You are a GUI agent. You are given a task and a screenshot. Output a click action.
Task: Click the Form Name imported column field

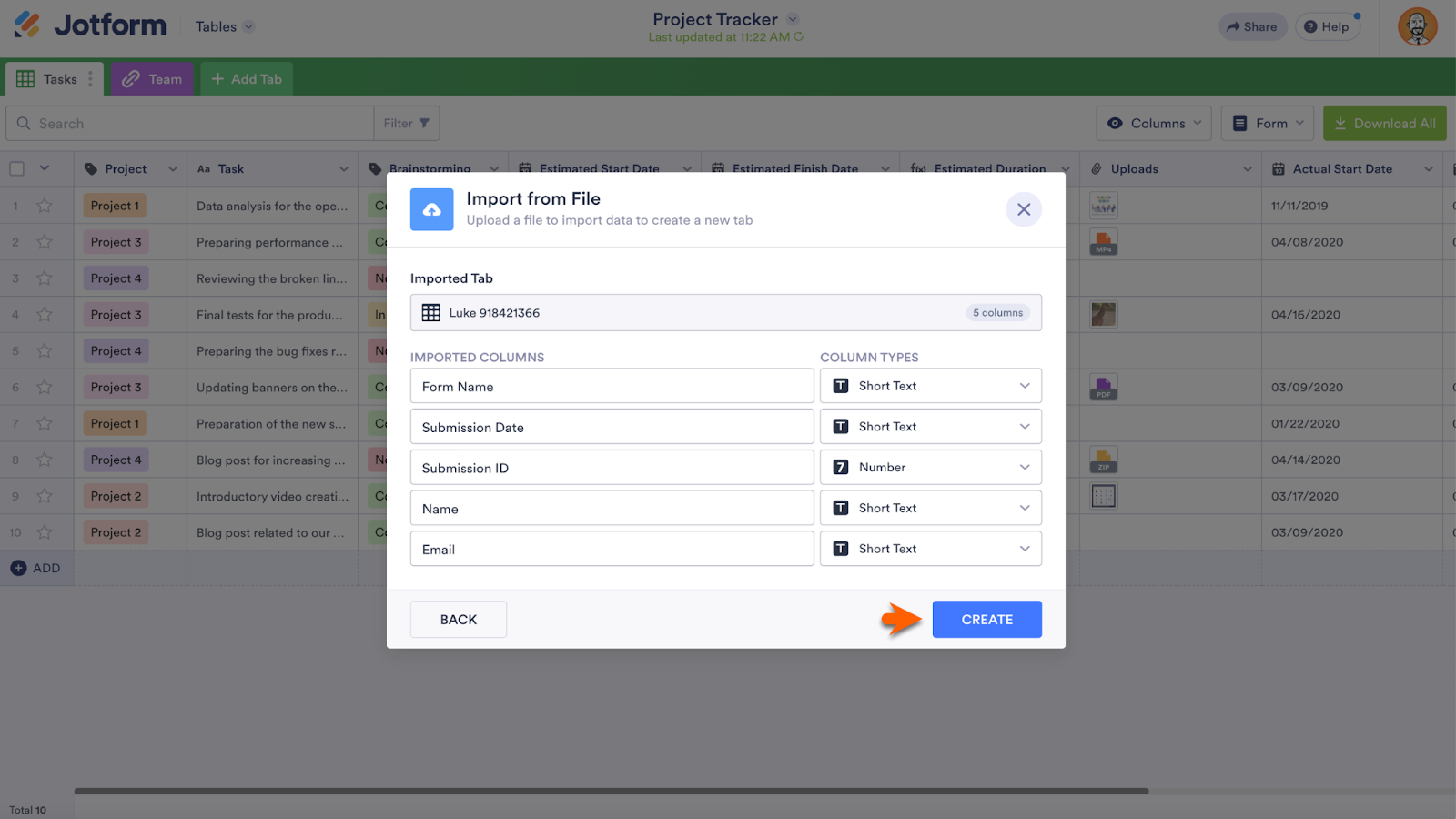tap(612, 387)
